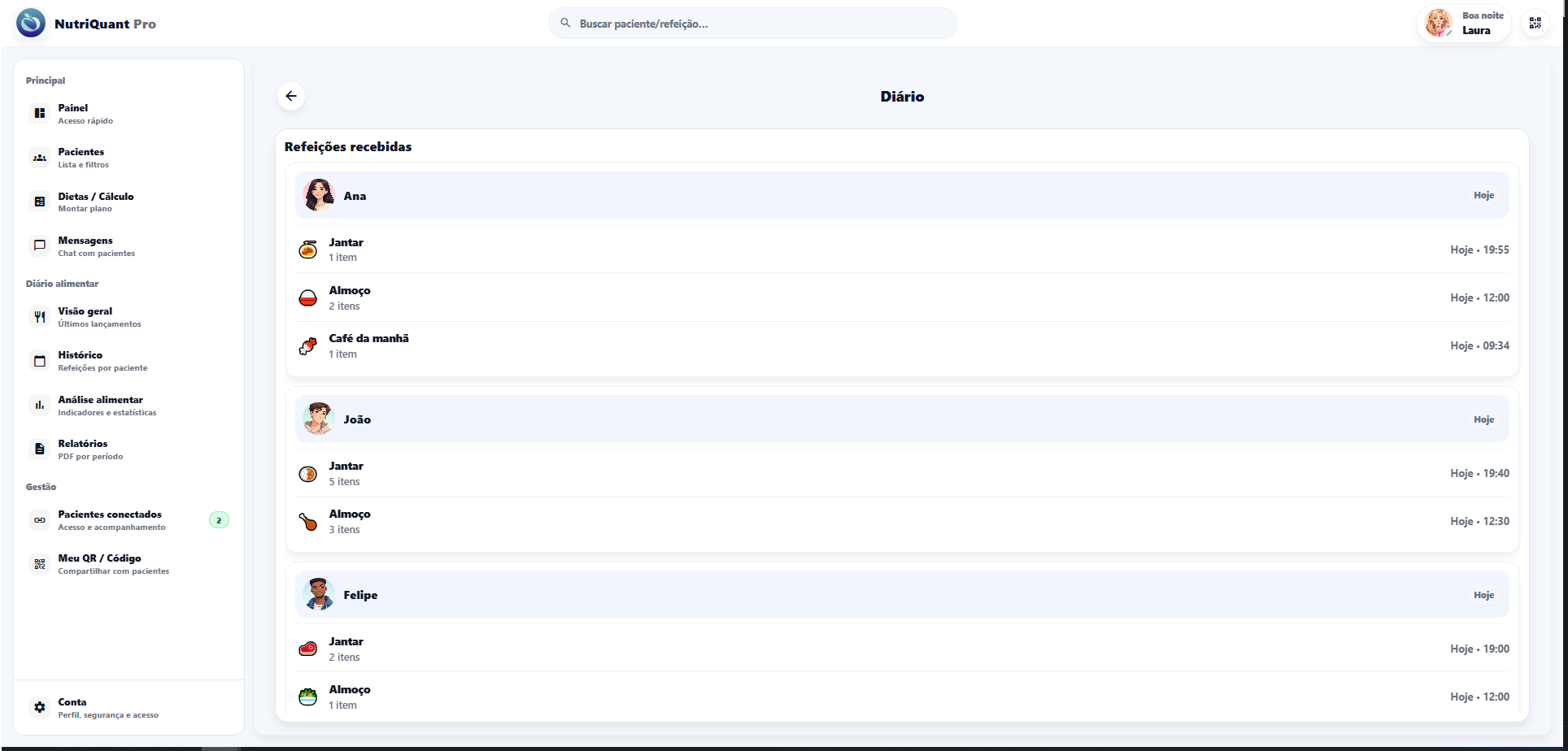Click the back arrow button
1568x751 pixels.
[x=291, y=96]
